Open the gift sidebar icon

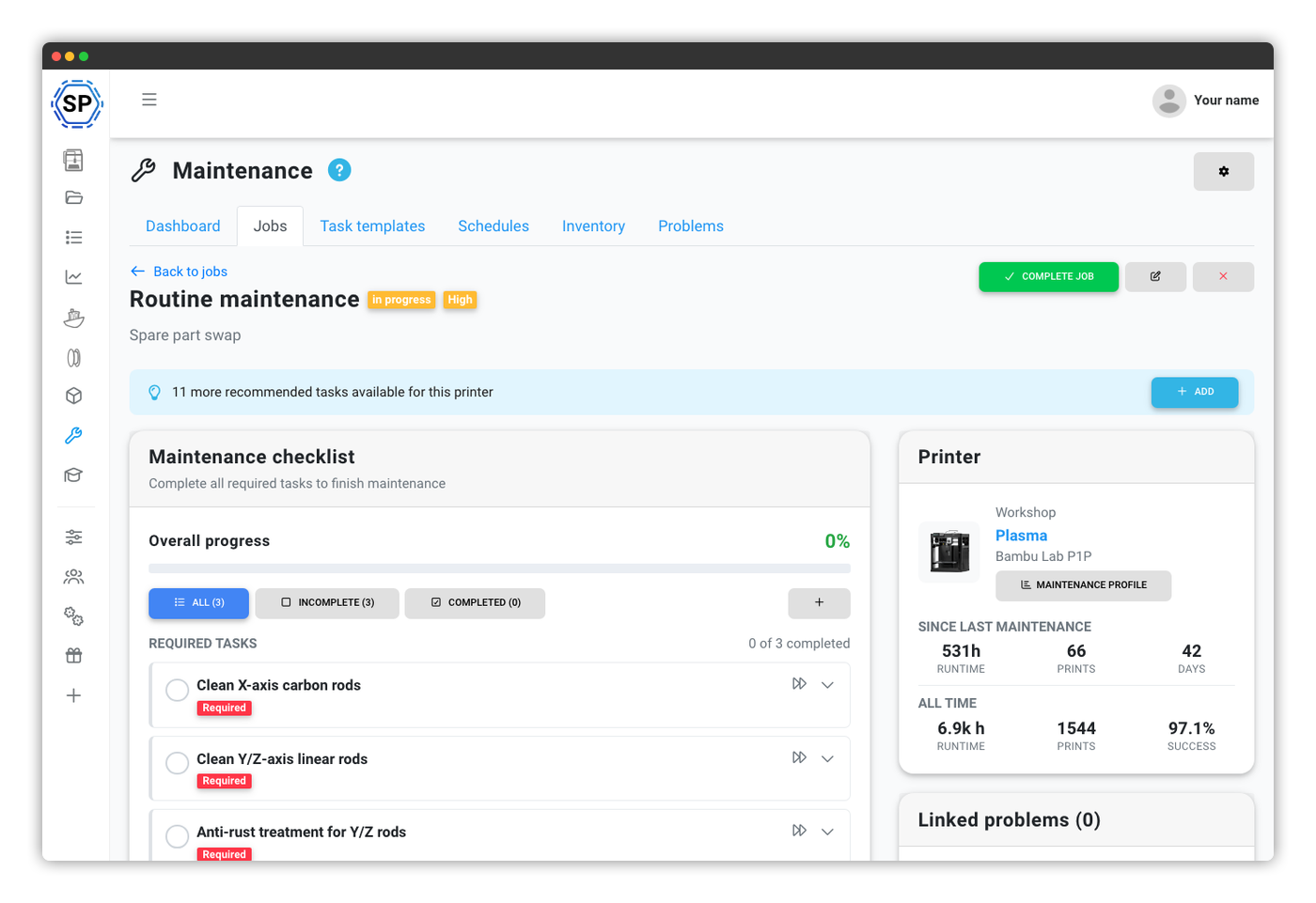pos(73,656)
